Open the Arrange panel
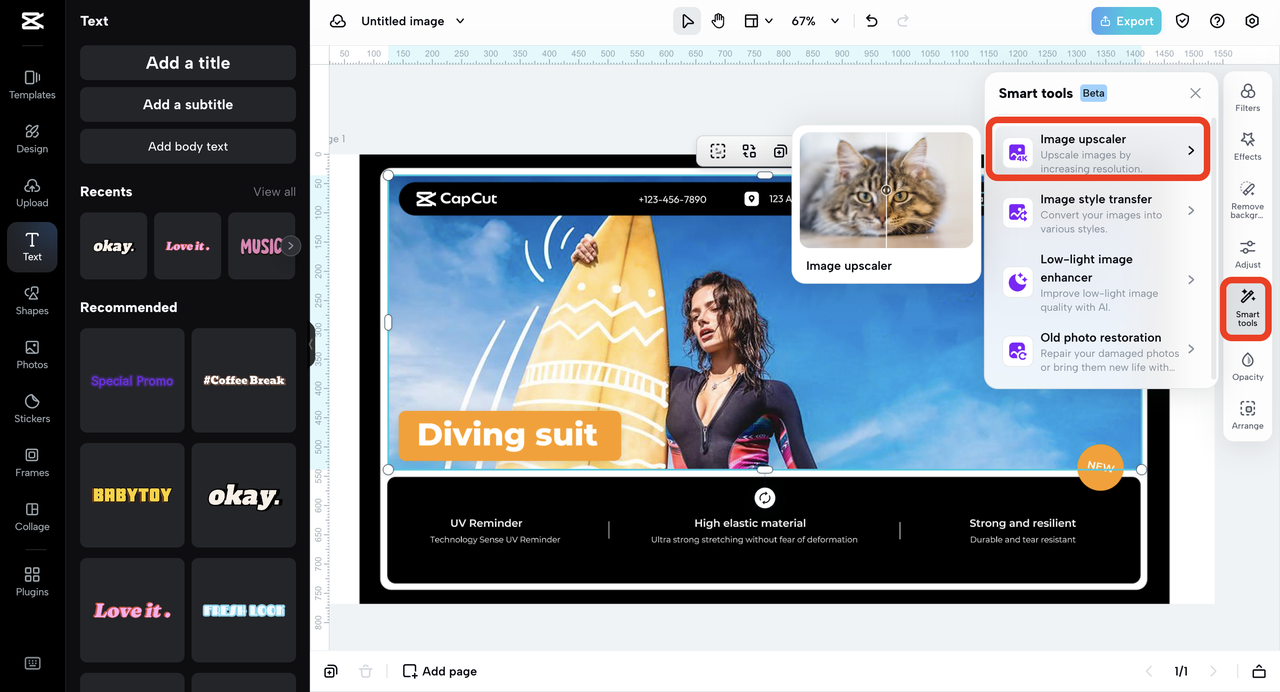This screenshot has height=692, width=1280. (1247, 415)
